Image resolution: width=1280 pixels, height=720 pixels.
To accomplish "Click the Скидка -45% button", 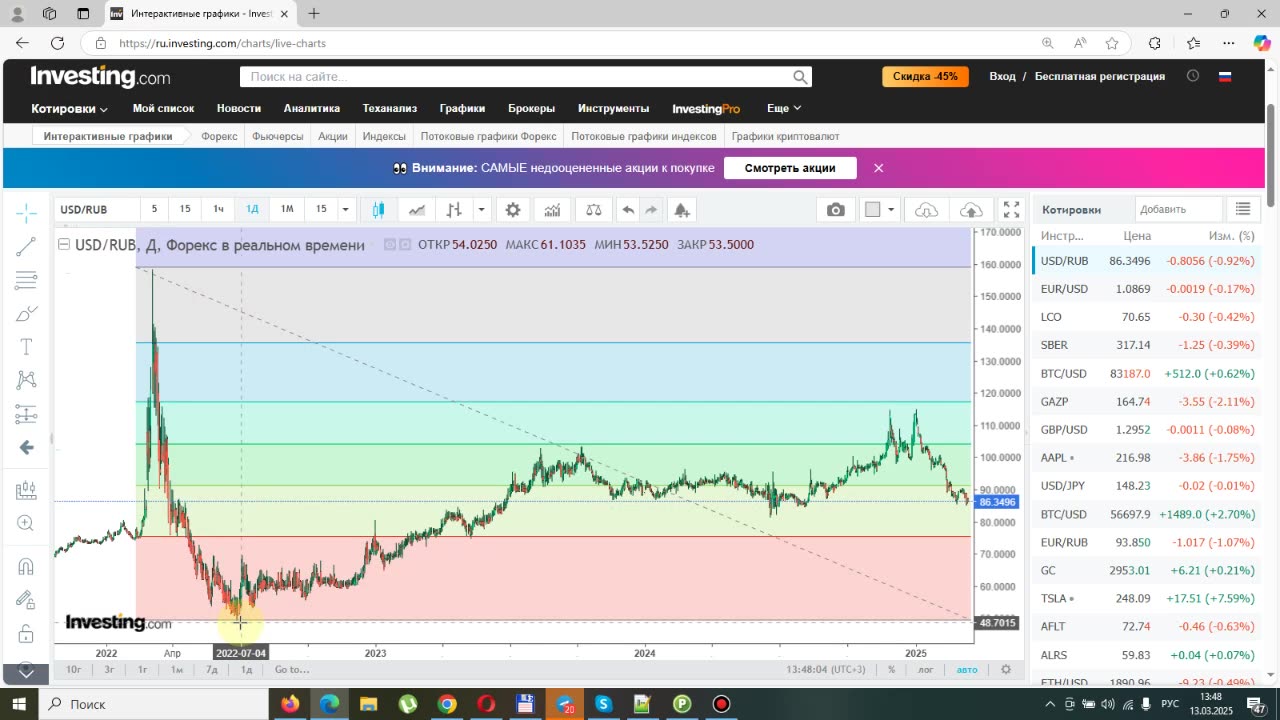I will 925,76.
